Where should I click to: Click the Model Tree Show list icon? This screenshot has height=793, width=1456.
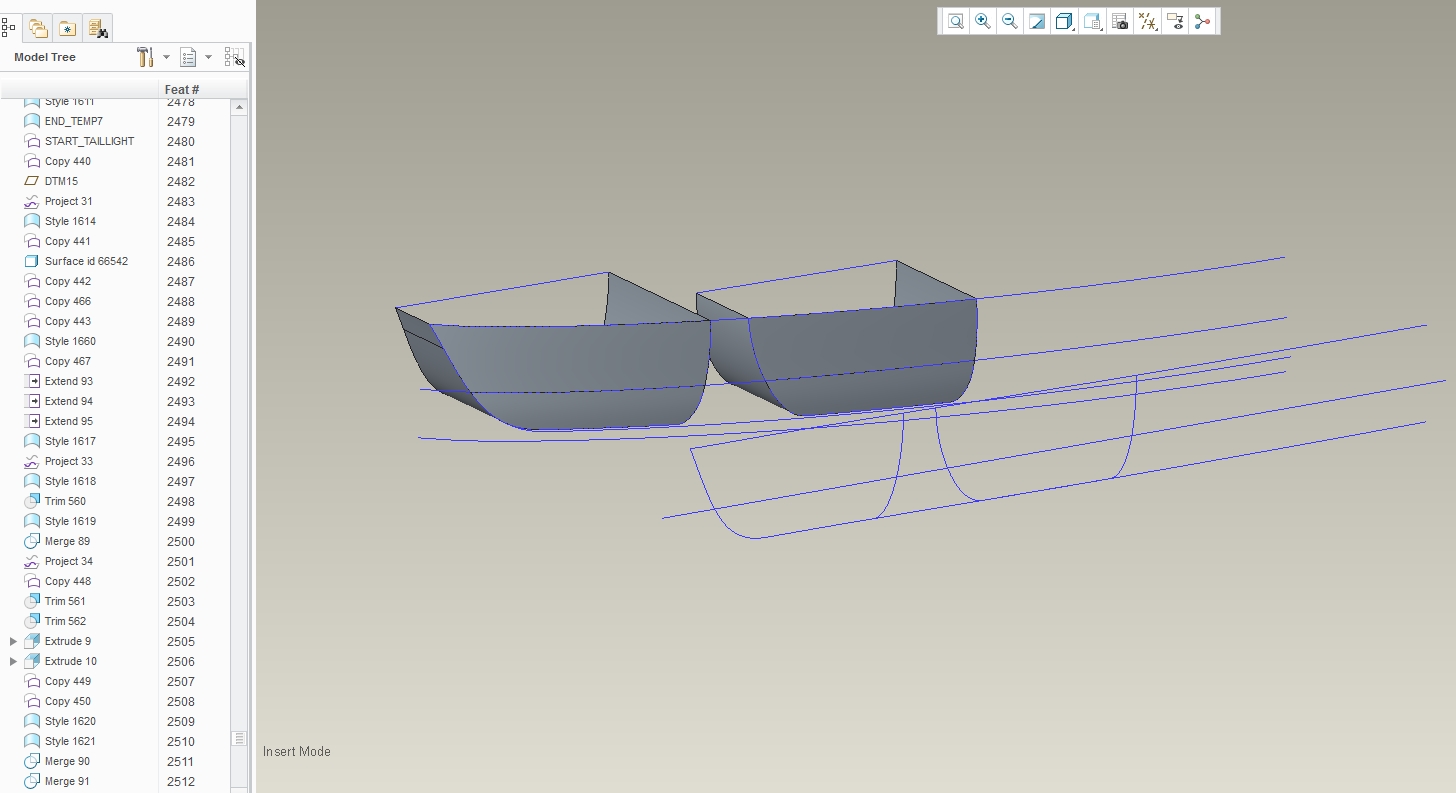tap(188, 57)
